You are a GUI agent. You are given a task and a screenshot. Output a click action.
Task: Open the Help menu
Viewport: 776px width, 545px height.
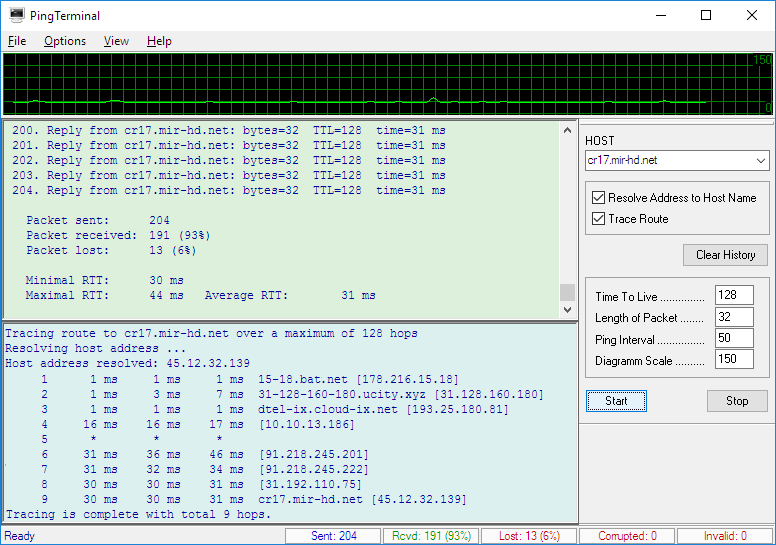pyautogui.click(x=159, y=41)
